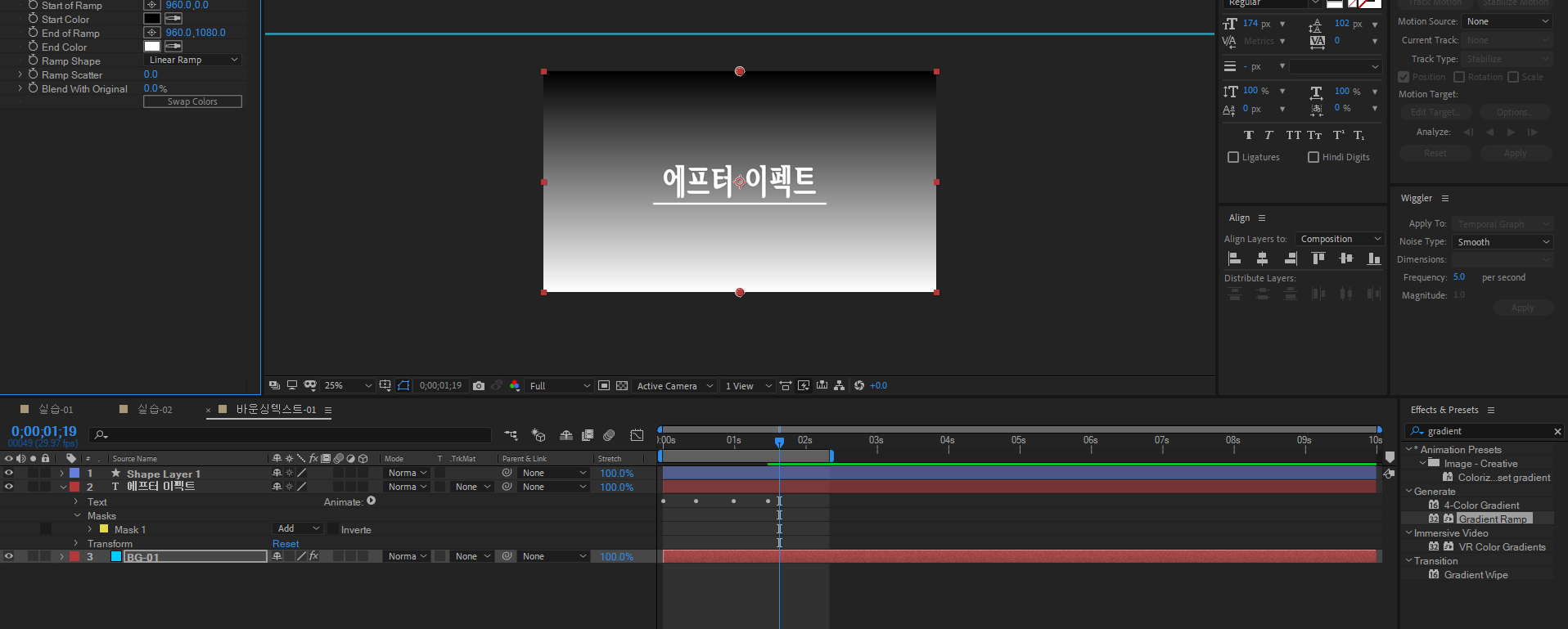Viewport: 1568px width, 629px height.
Task: Open the Effects & Presets panel menu
Action: coord(1491,410)
